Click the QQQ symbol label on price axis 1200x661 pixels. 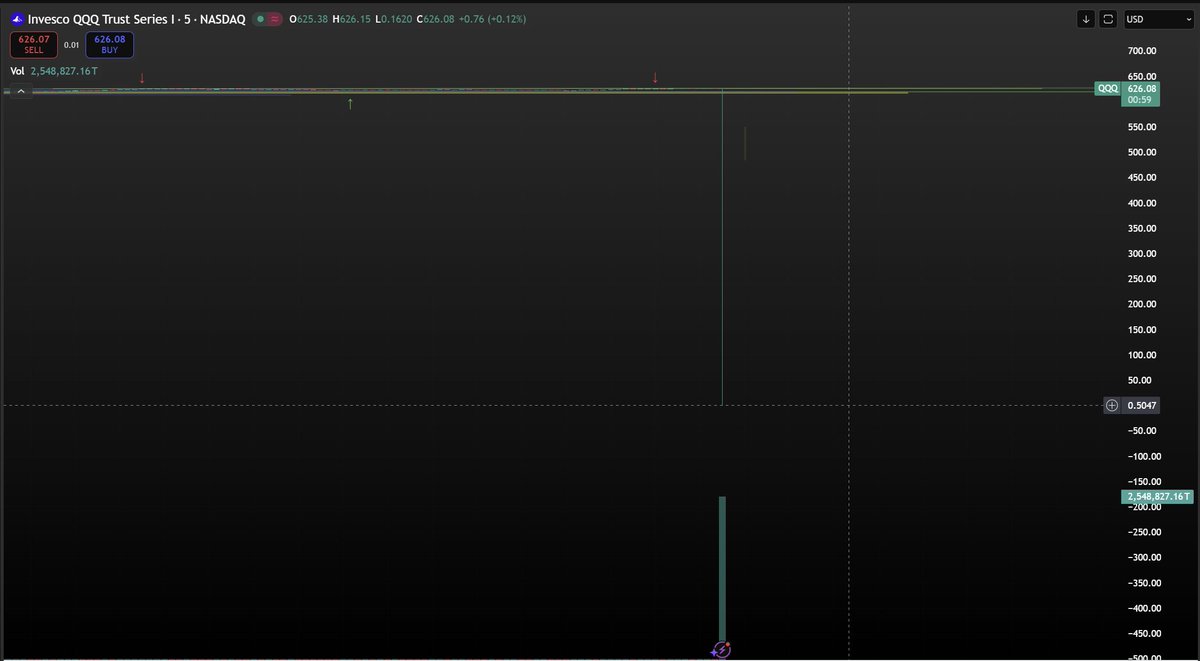point(1108,88)
